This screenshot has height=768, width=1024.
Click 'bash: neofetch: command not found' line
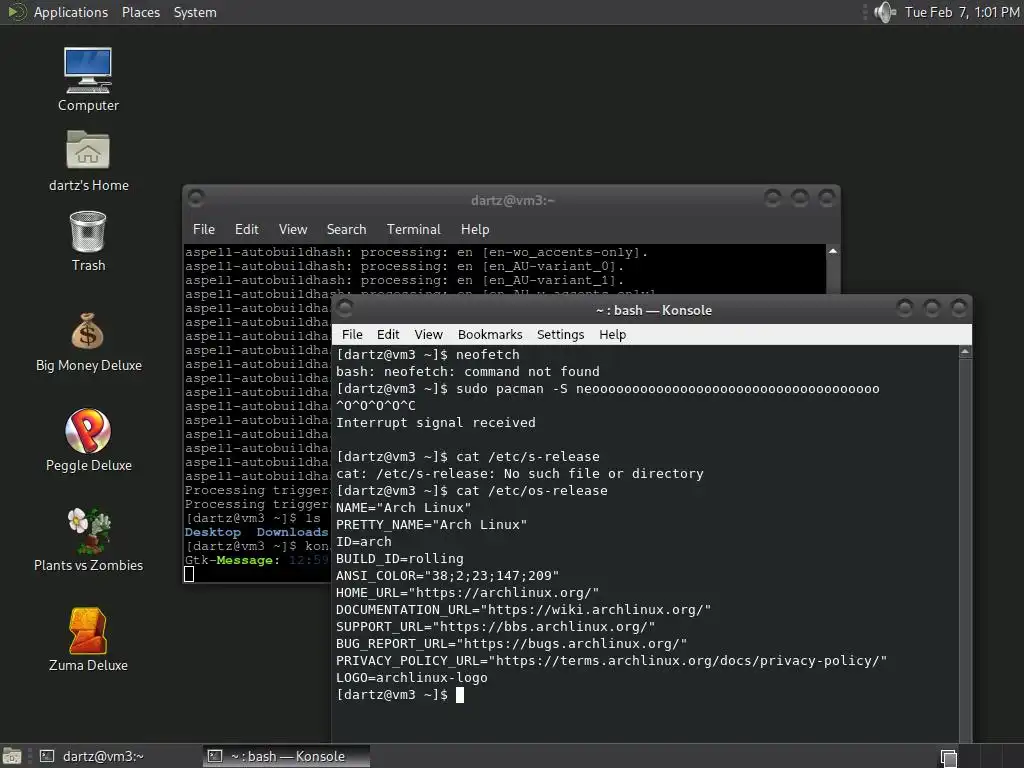468,371
